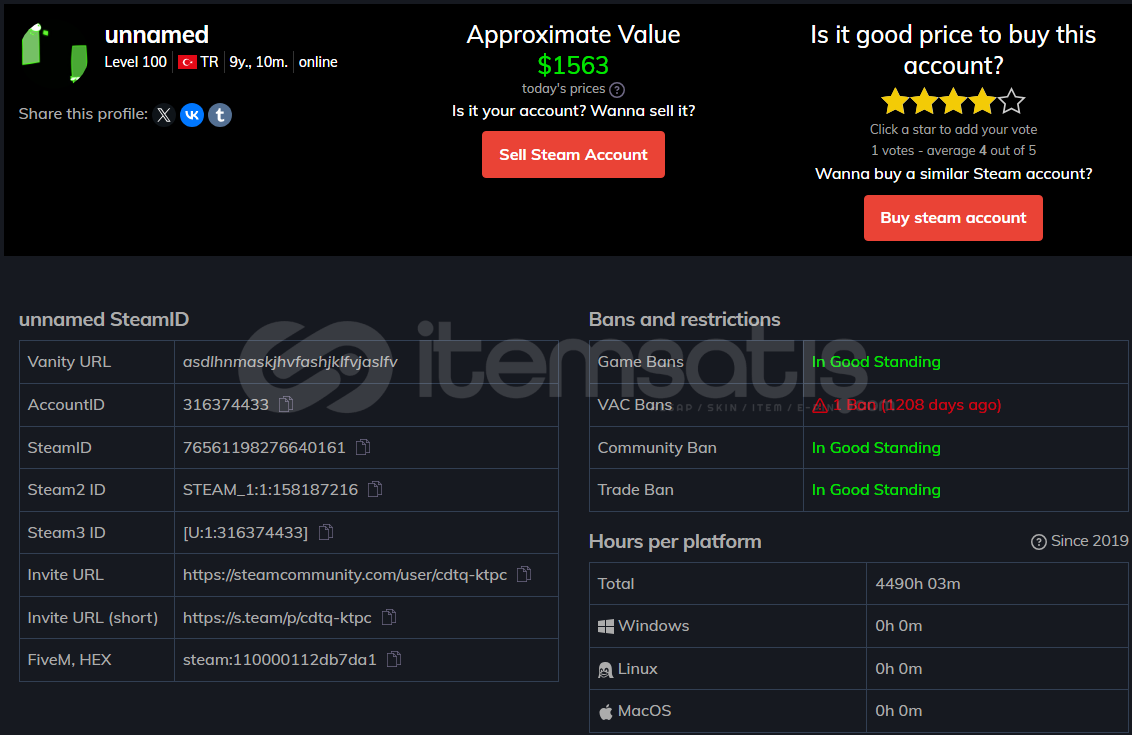This screenshot has height=735, width=1132.
Task: Click the Buy steam account button
Action: 953,217
